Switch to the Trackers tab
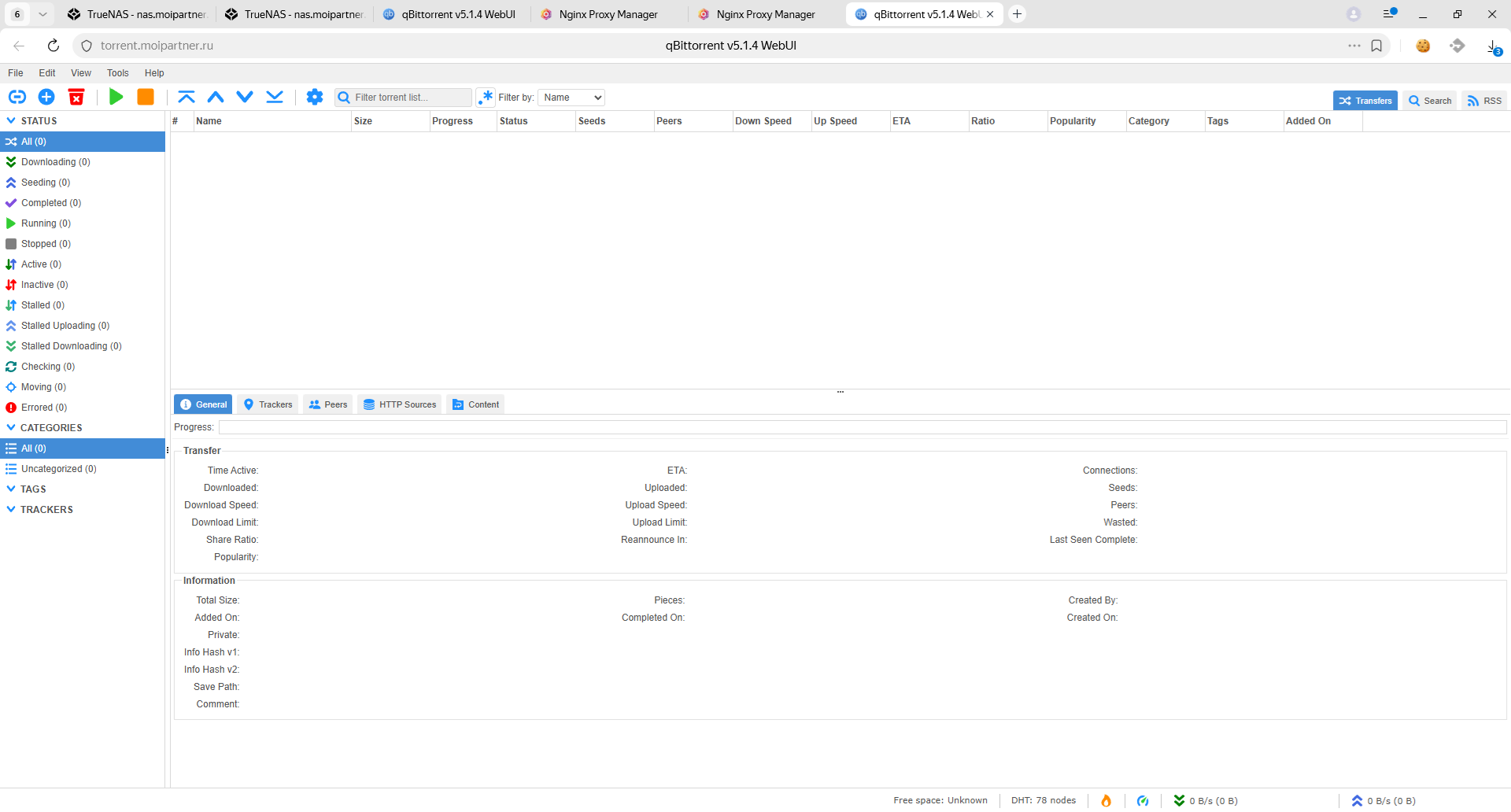This screenshot has height=812, width=1511. click(268, 404)
